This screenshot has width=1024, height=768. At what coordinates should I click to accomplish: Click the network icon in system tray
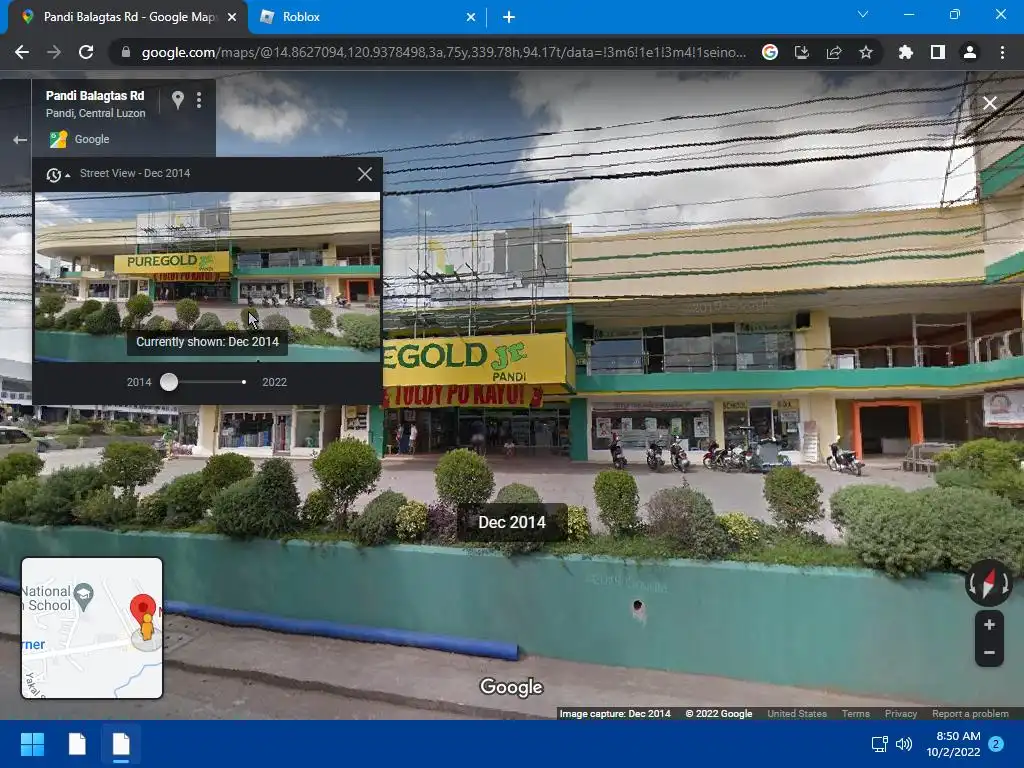click(x=880, y=744)
